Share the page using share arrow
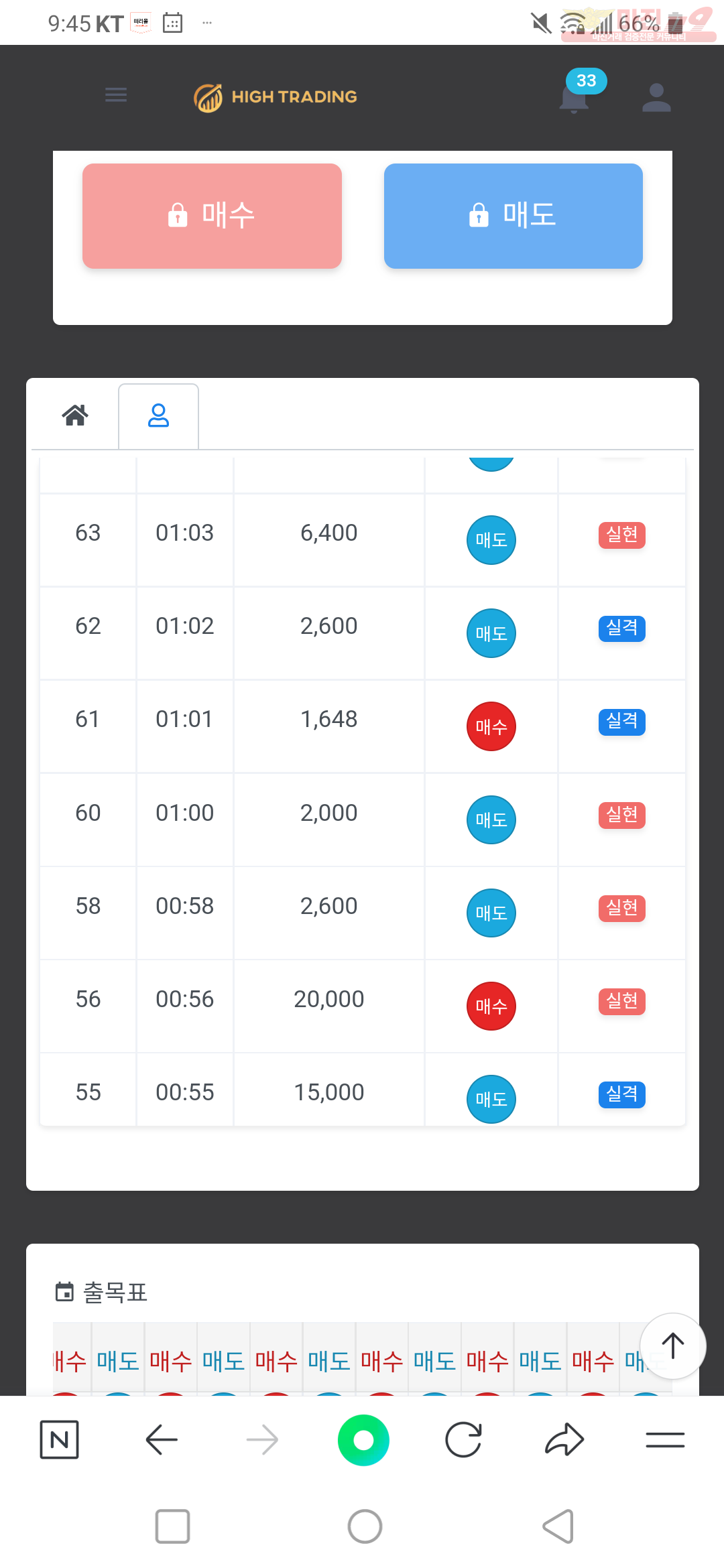The width and height of the screenshot is (724, 1568). [565, 1439]
